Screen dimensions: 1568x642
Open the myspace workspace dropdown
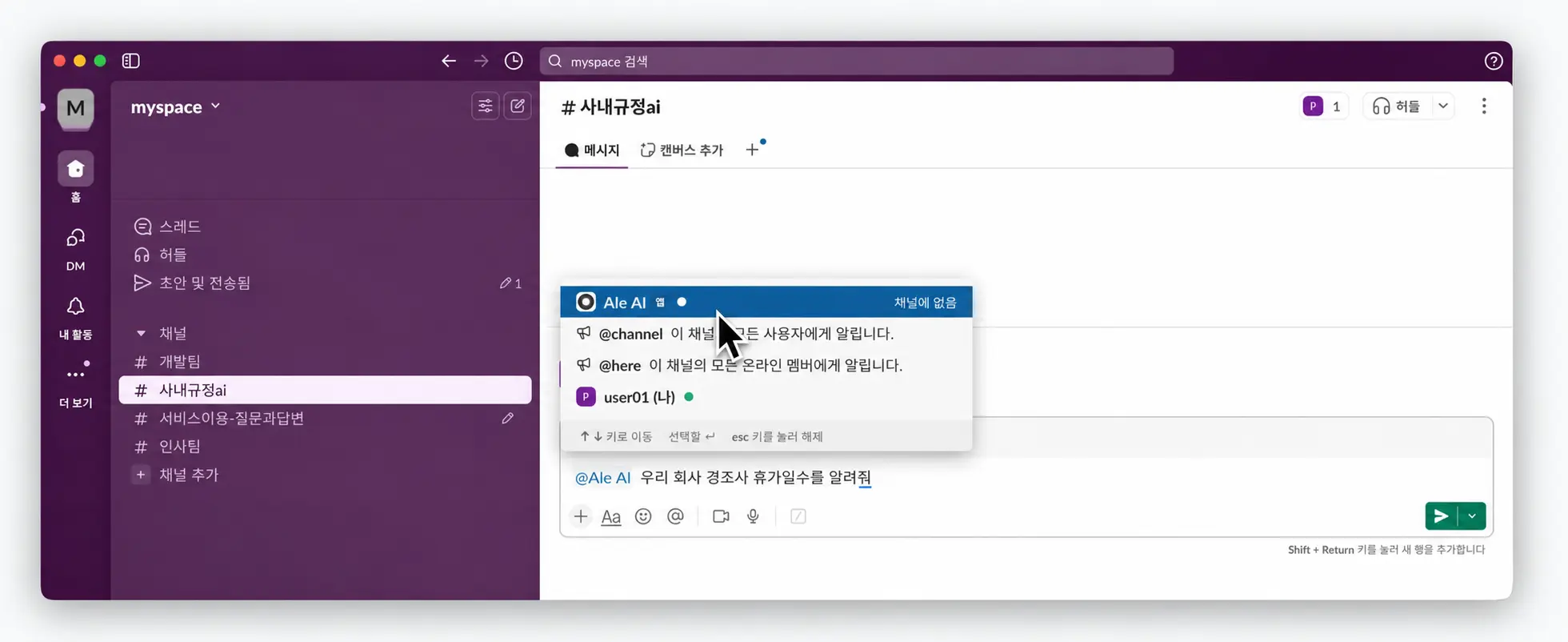pos(175,106)
